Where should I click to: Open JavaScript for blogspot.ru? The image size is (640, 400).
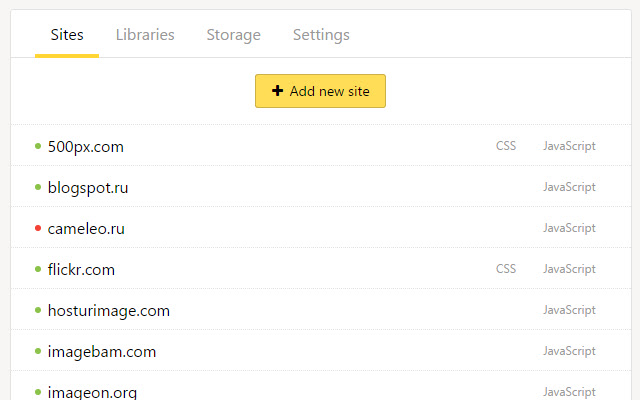click(569, 187)
